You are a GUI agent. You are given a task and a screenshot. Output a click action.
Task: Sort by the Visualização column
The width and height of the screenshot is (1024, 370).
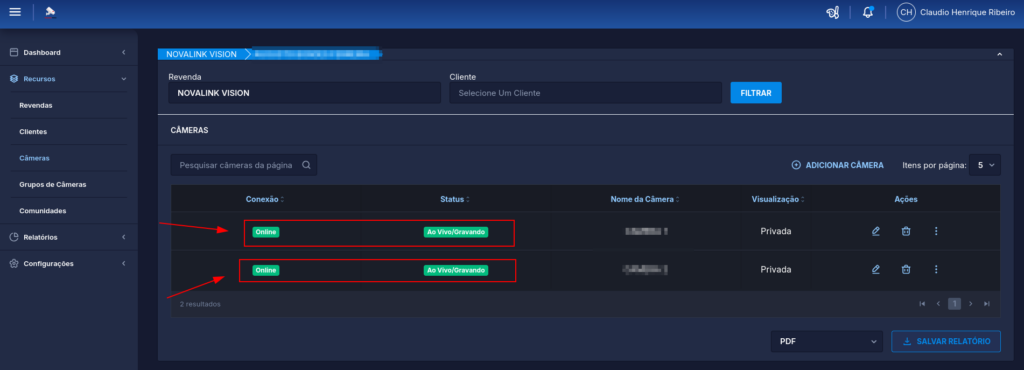point(778,199)
